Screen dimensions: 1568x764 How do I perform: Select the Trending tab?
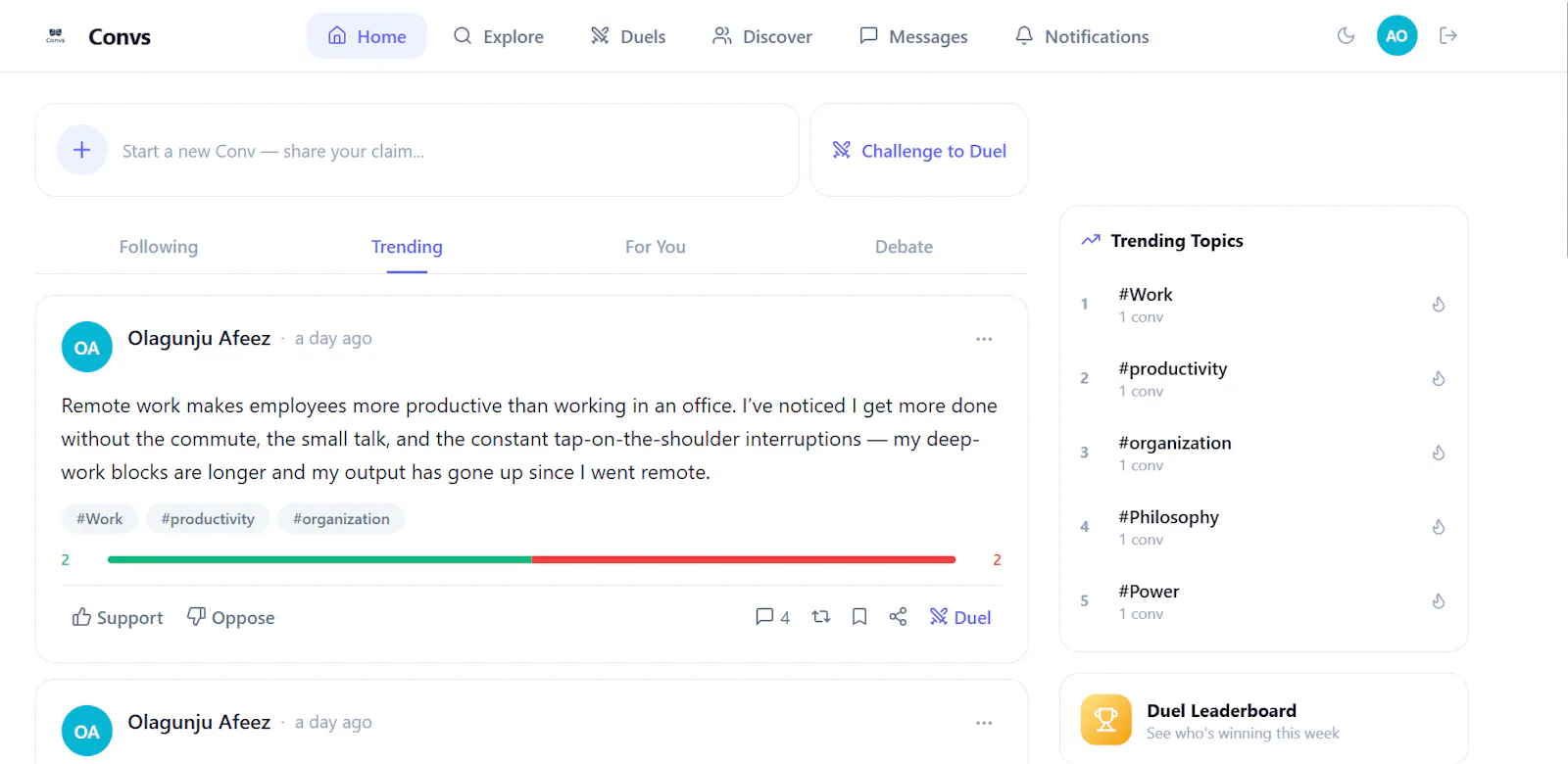407,247
